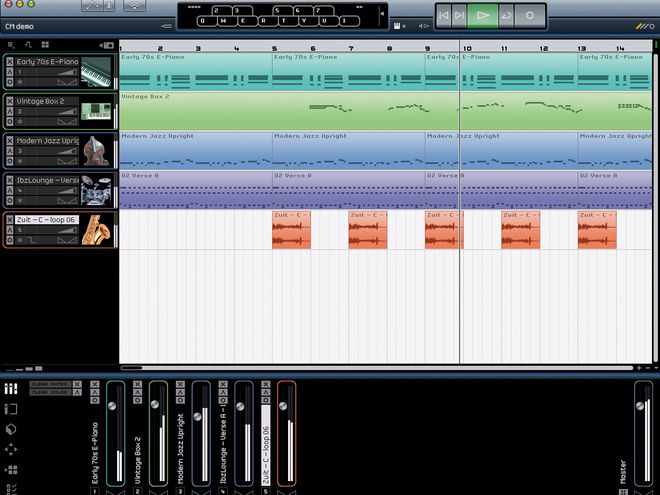Click the saxophone thumbnail on Zuit track
This screenshot has height=495, width=660.
point(96,230)
